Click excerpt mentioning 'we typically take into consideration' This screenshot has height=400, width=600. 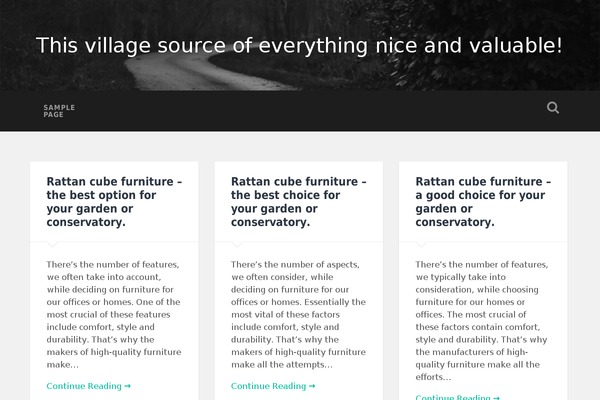[x=482, y=320]
